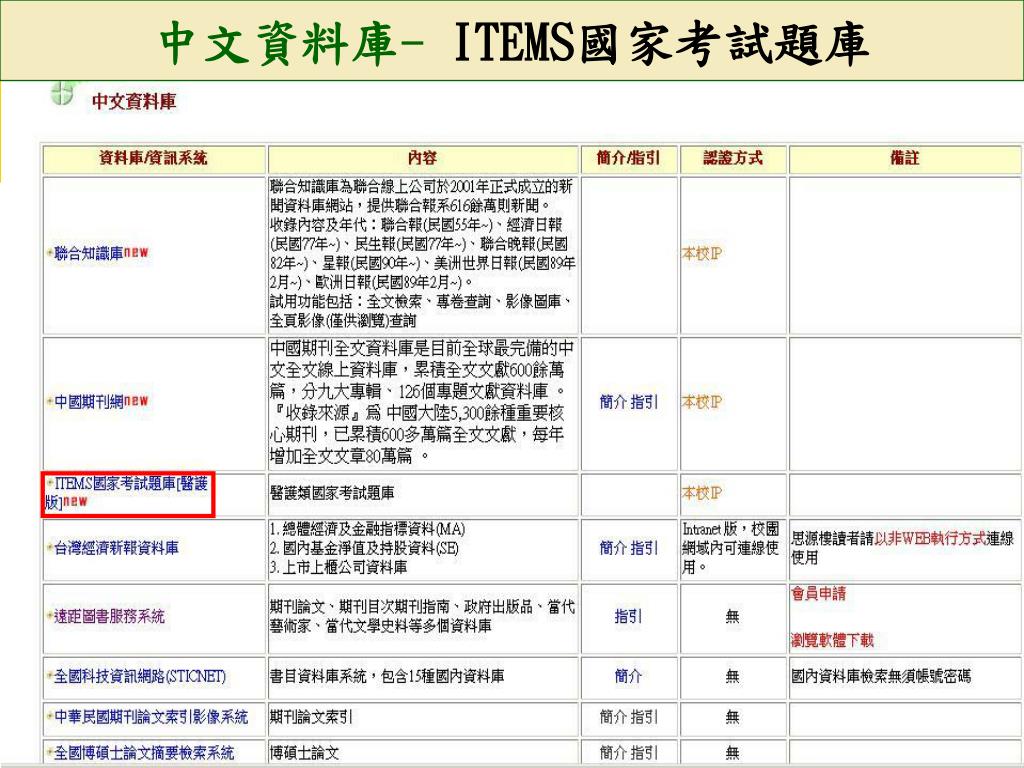Screen dimensions: 1024x768
Task: Click 上市上櫃公司資料庫 list item text
Action: 338,568
